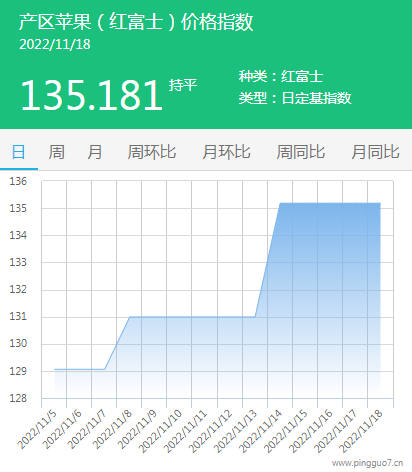Click the 135.181 index value

pos(92,96)
